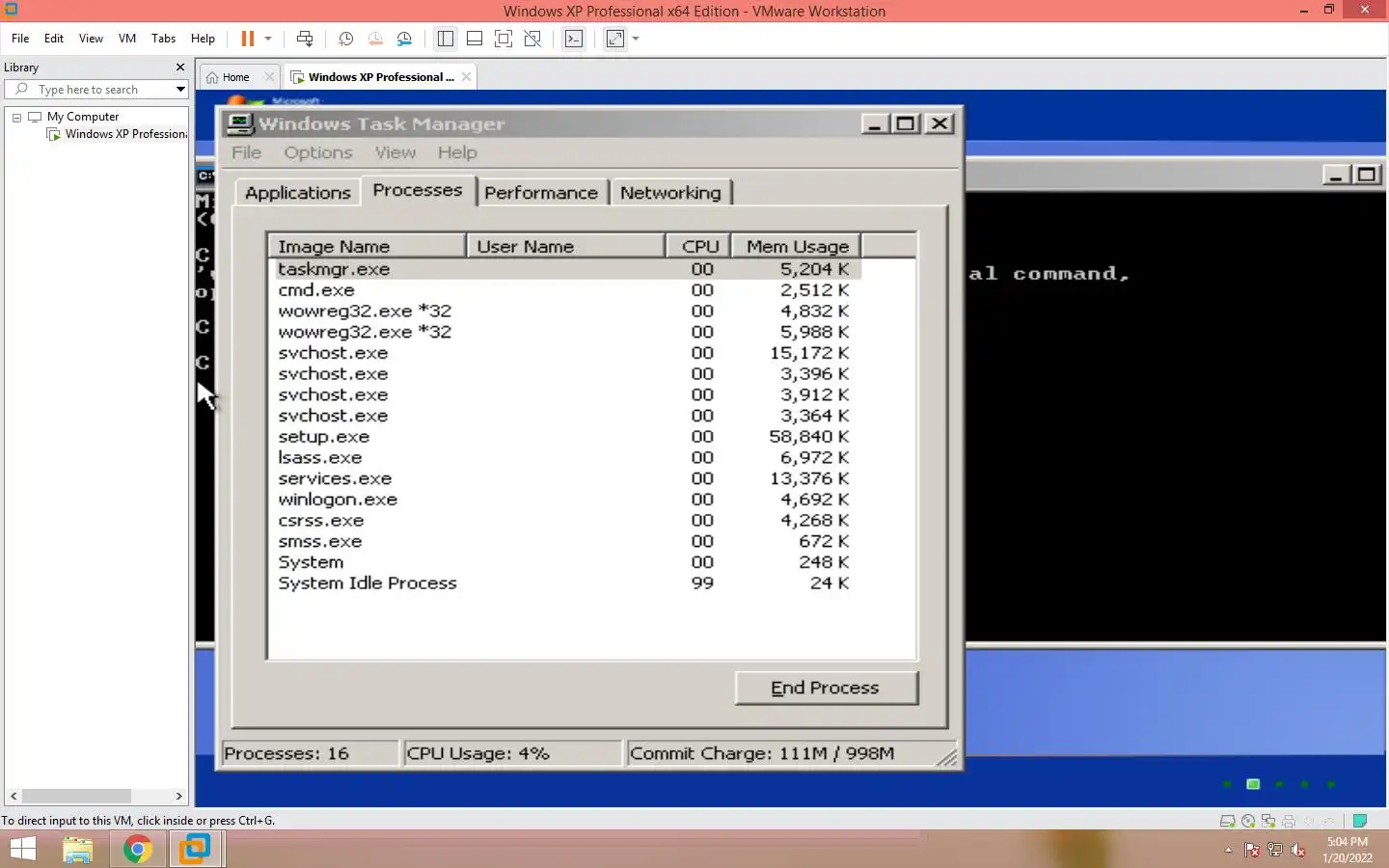The height and width of the screenshot is (868, 1389).
Task: Click the library scrollbar's left arrow
Action: pos(14,797)
